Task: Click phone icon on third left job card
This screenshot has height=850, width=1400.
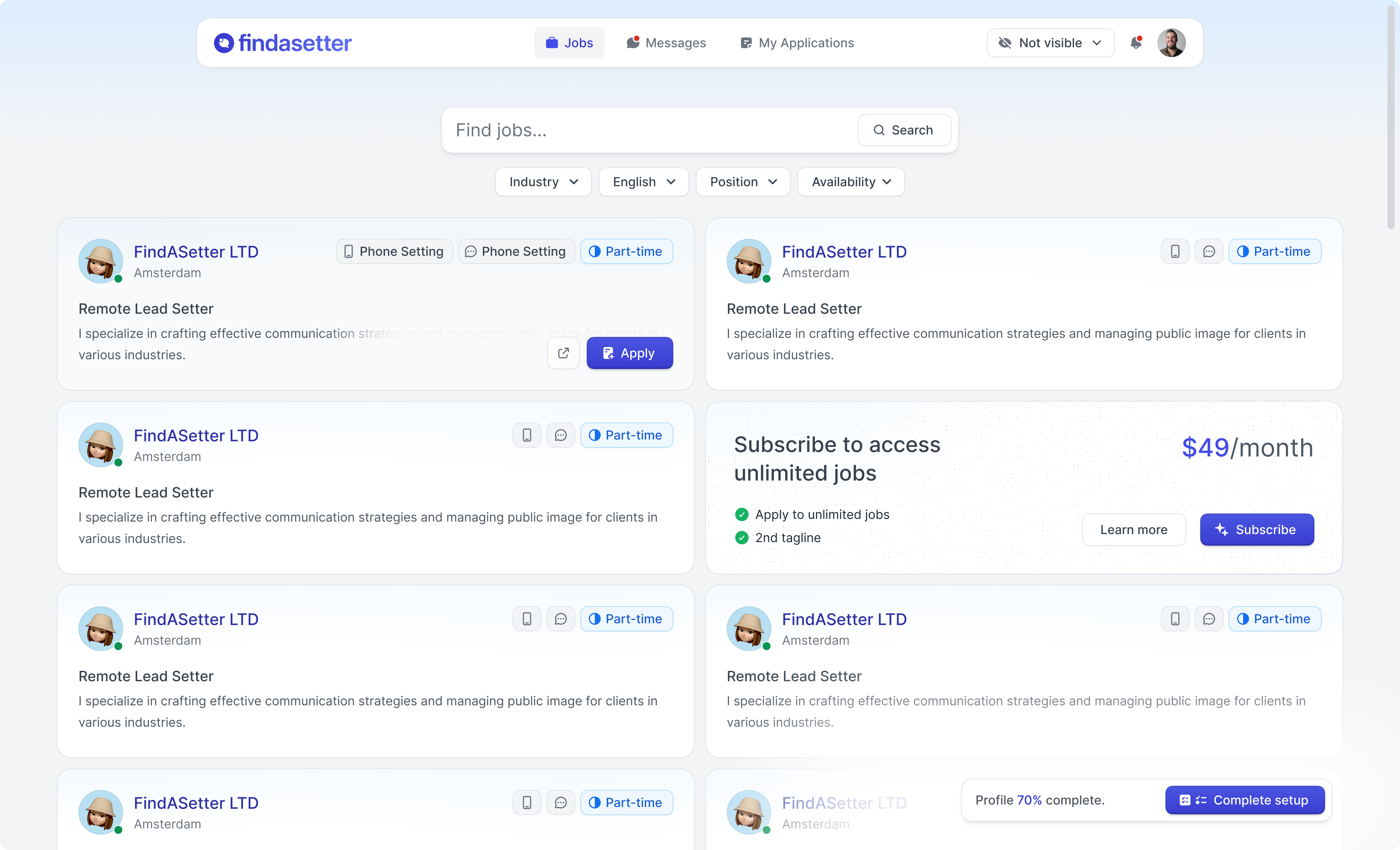Action: [x=527, y=619]
